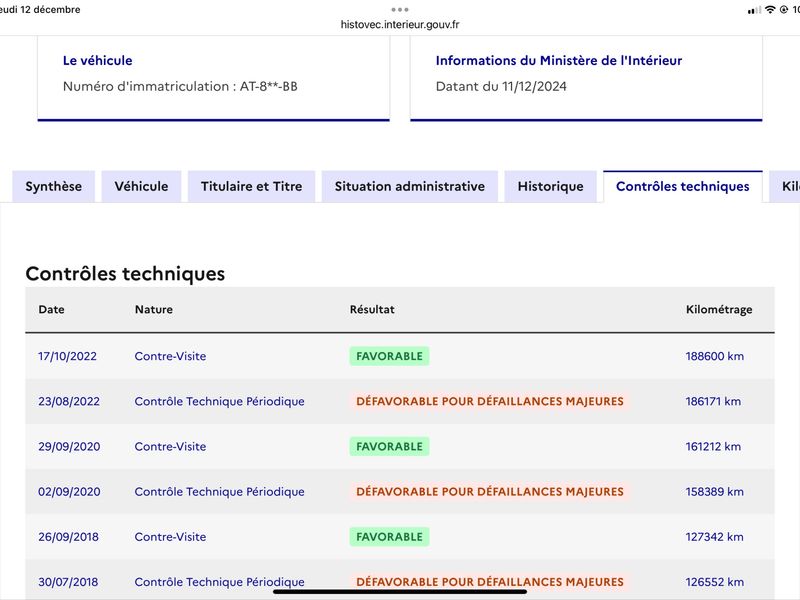800x600 pixels.
Task: Click the DÉFAVORABLE badge for 23/08/2022
Action: (490, 402)
